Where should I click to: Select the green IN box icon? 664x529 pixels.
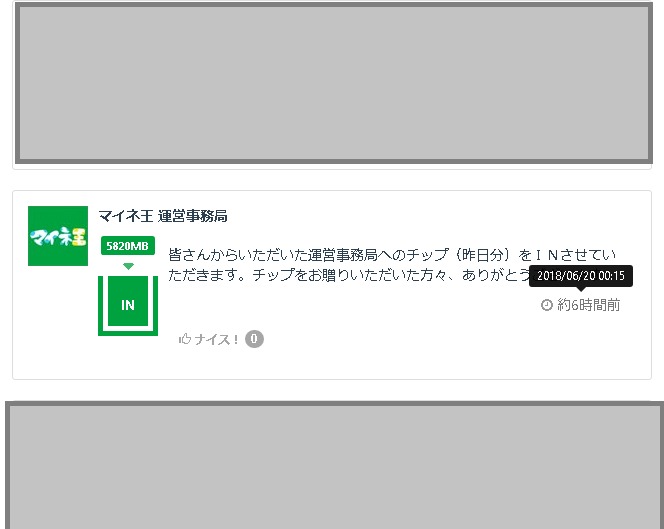pyautogui.click(x=128, y=305)
